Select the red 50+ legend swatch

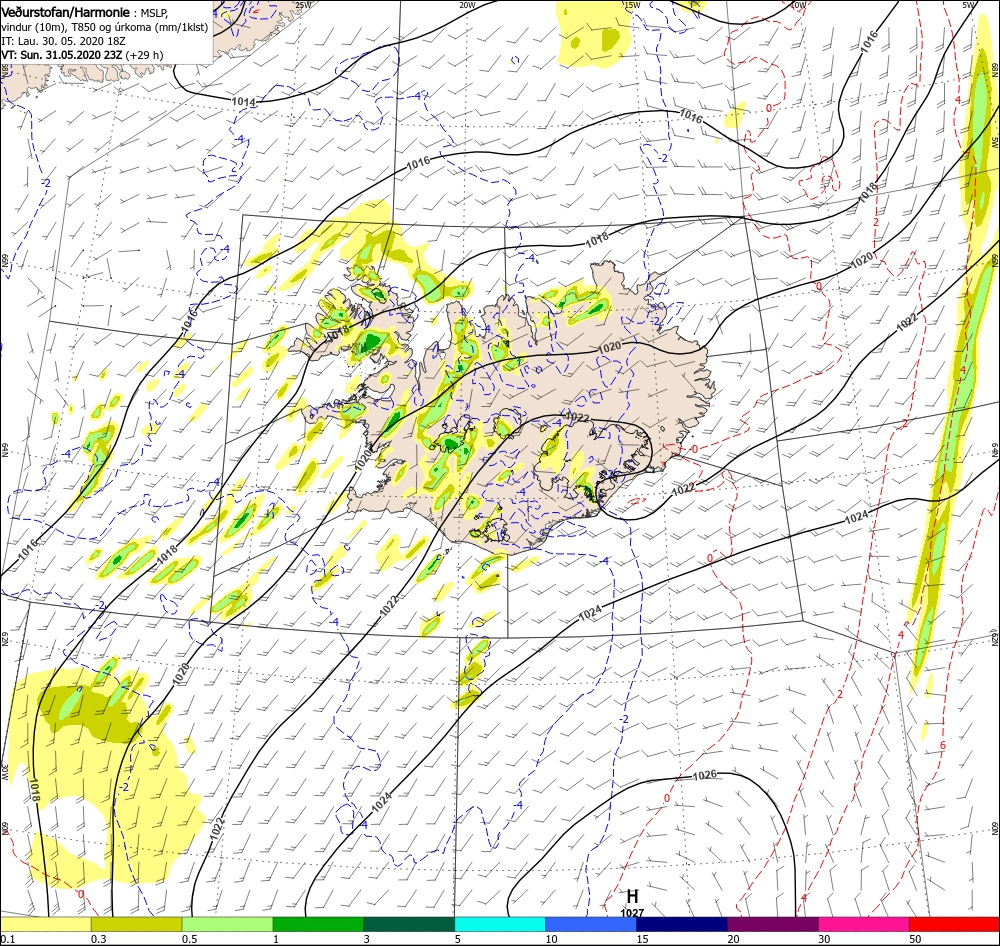pos(954,924)
